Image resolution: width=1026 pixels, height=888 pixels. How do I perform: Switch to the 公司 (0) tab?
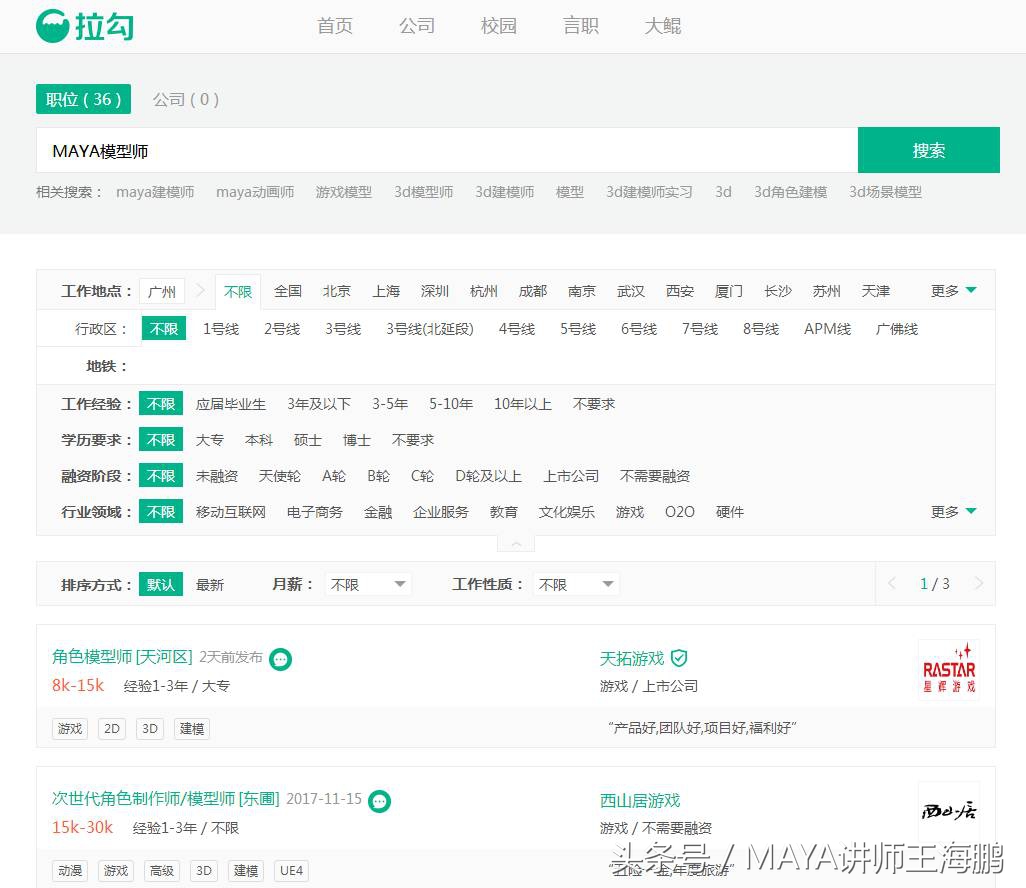[185, 99]
